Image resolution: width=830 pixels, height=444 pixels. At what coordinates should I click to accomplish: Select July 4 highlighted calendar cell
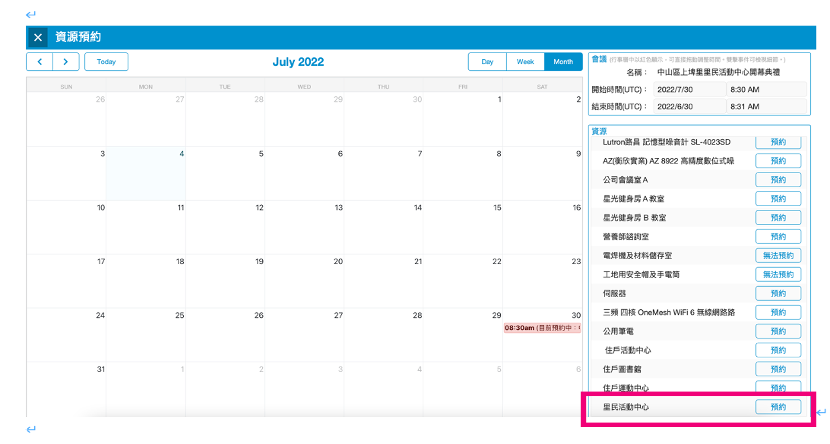pos(146,174)
